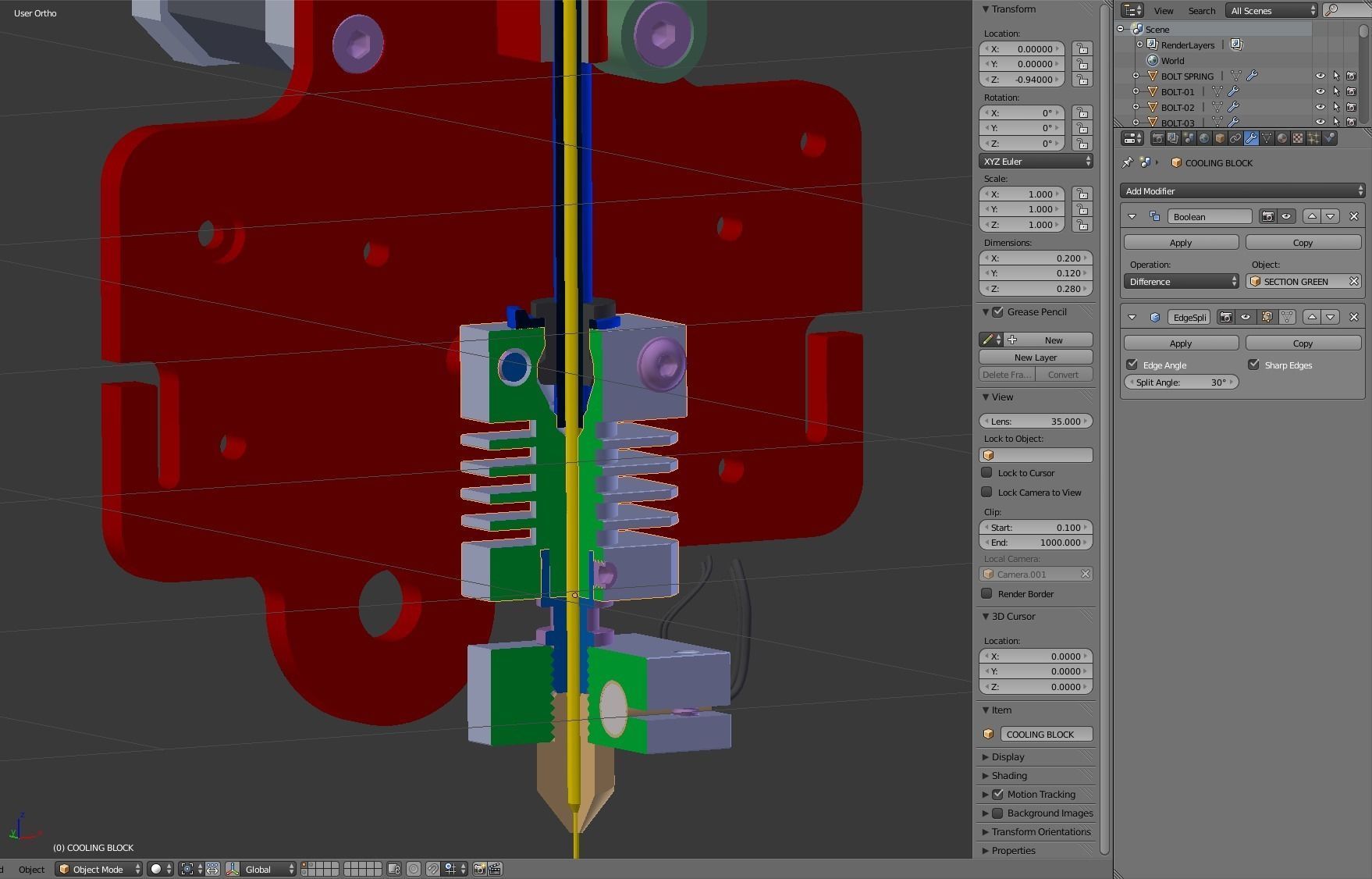Hide BOLT-01 with its eye icon

(1320, 91)
